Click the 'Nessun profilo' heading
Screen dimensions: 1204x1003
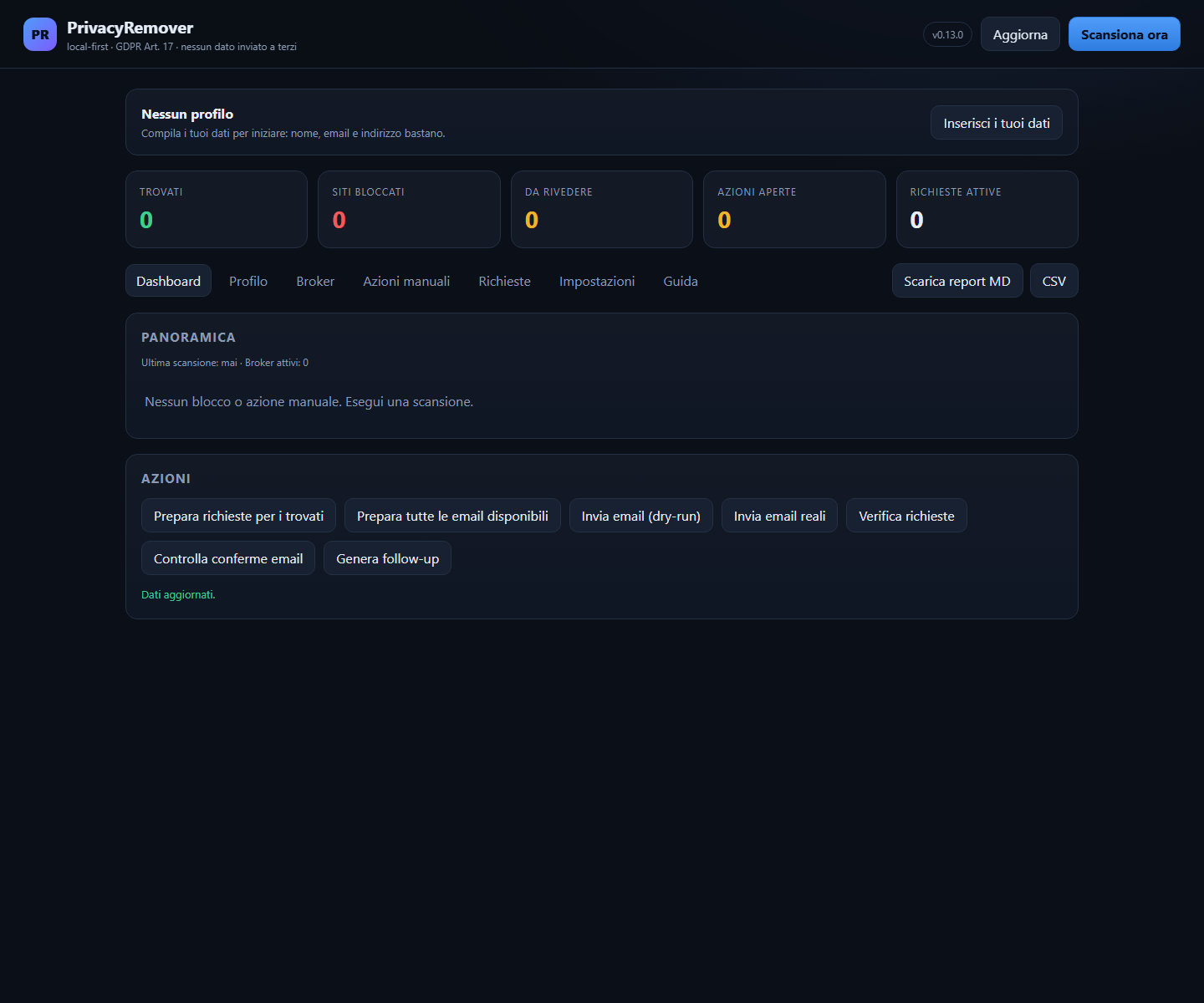click(187, 114)
